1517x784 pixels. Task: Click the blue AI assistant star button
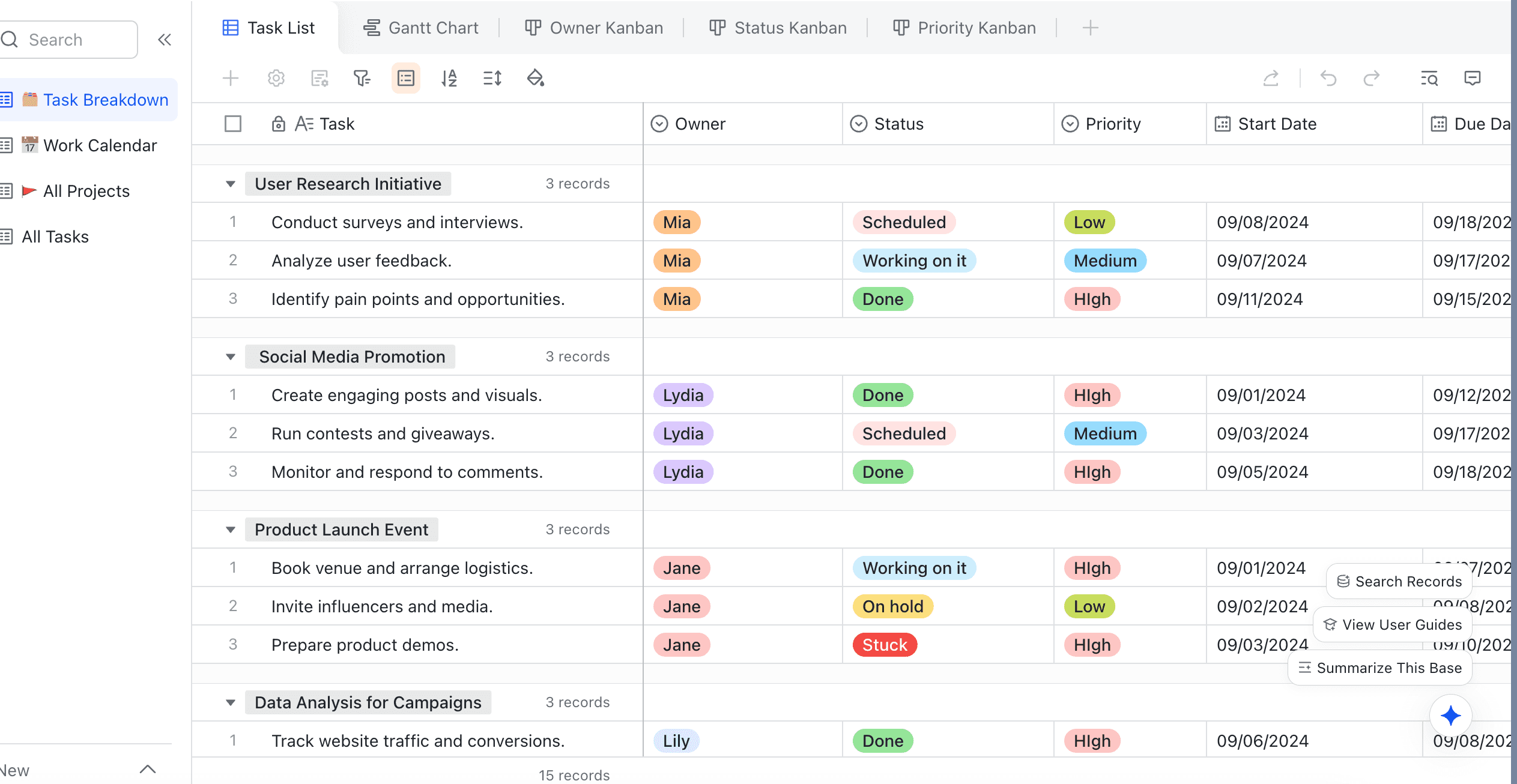tap(1450, 715)
